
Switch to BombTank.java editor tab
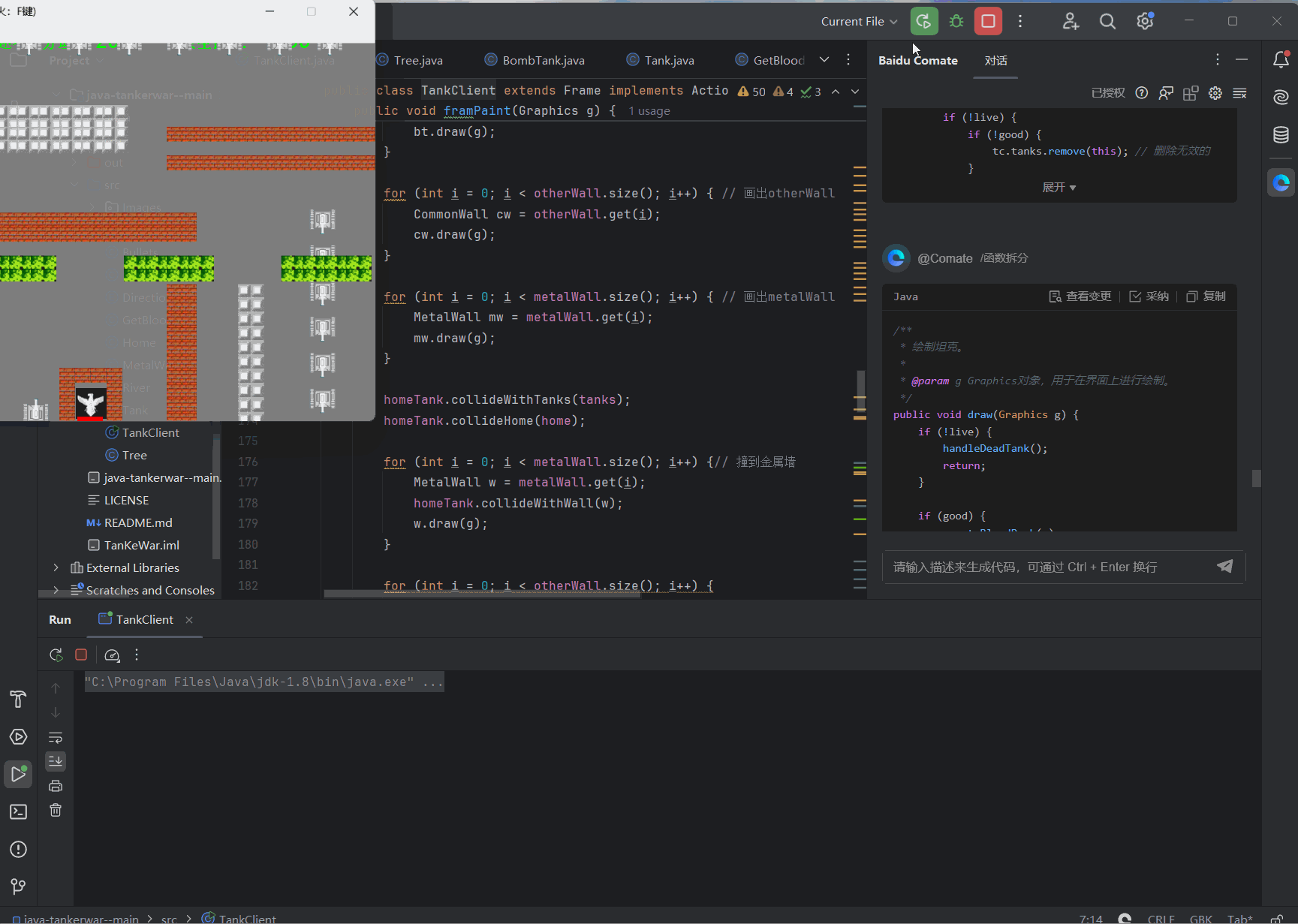pyautogui.click(x=535, y=60)
